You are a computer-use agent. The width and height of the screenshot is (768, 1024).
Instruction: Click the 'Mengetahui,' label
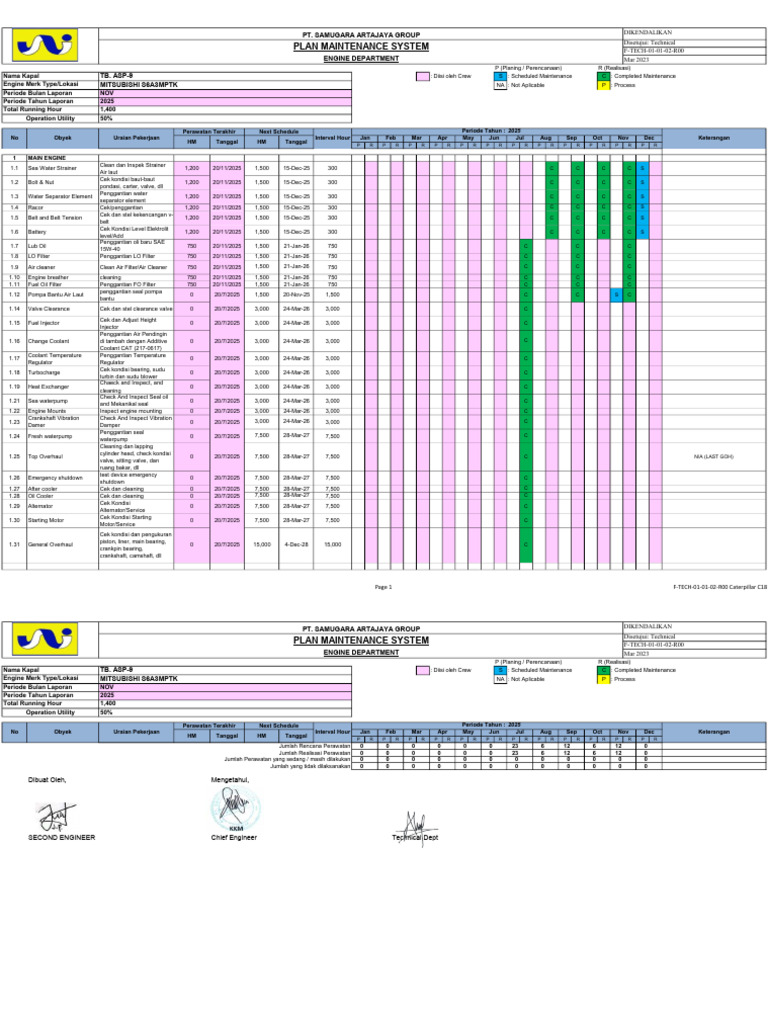(230, 780)
